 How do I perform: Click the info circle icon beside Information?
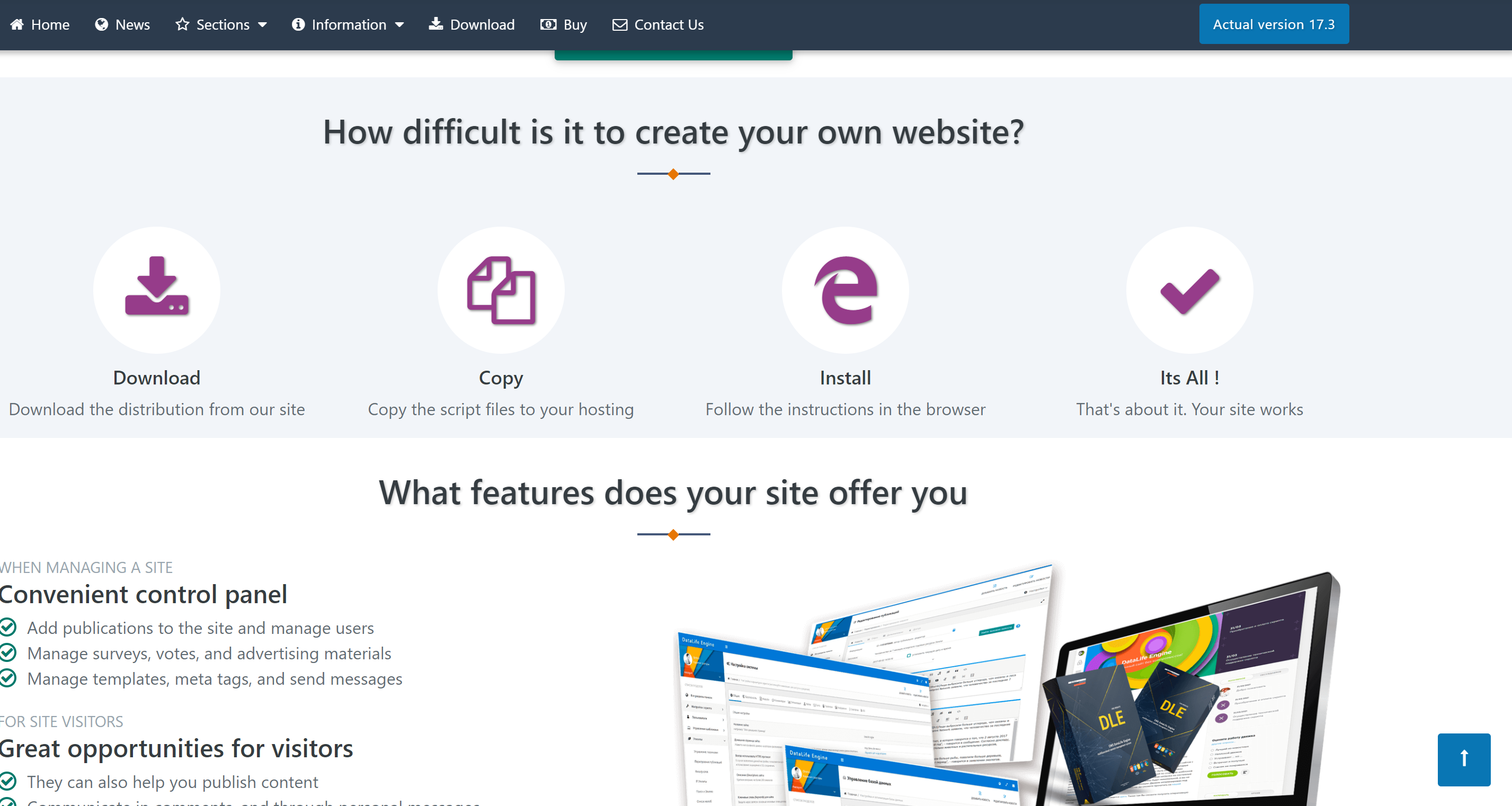[x=298, y=24]
